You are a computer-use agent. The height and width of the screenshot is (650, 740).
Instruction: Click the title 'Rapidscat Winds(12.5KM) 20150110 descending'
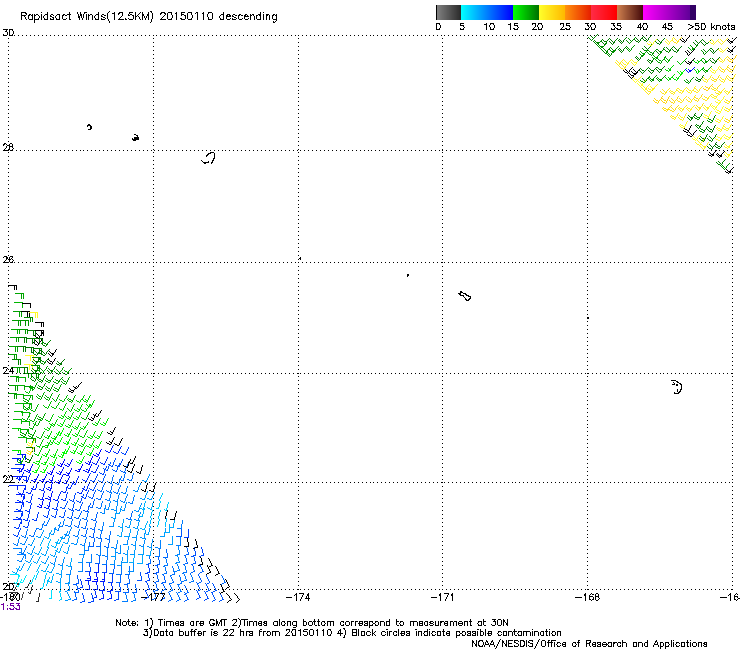pyautogui.click(x=149, y=17)
